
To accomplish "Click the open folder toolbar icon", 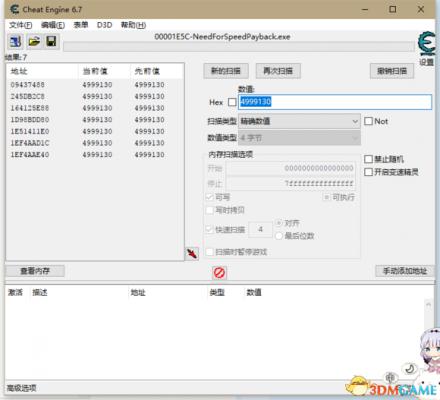I will pyautogui.click(x=34, y=42).
